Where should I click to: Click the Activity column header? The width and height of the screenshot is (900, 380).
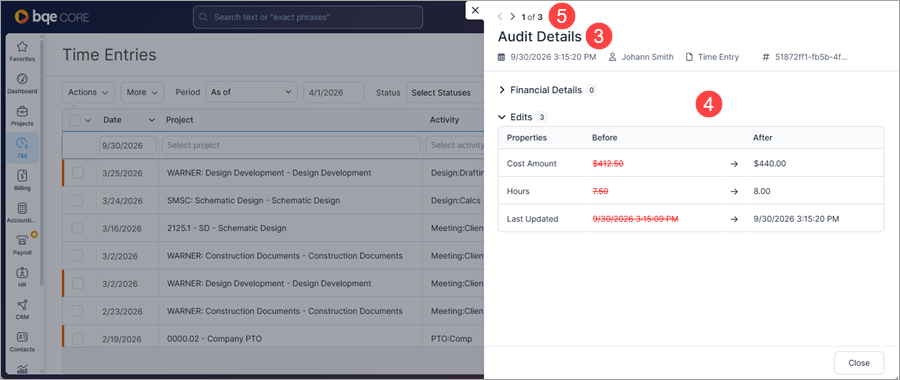point(444,120)
